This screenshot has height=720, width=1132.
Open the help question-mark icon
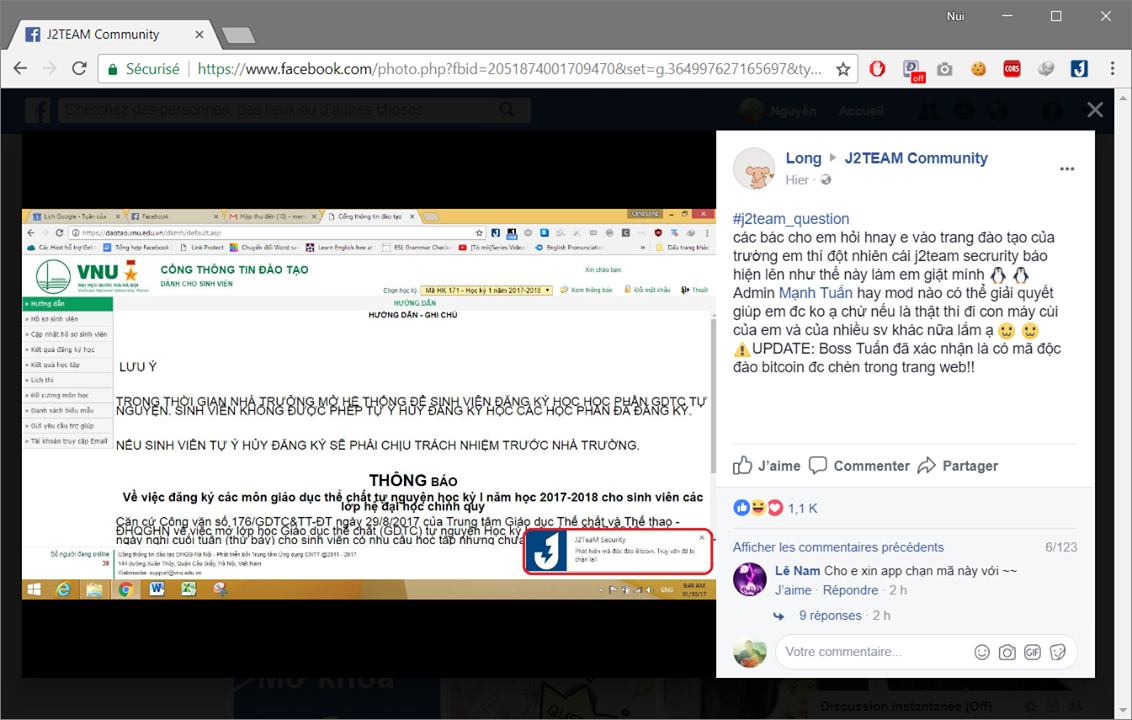click(1052, 110)
